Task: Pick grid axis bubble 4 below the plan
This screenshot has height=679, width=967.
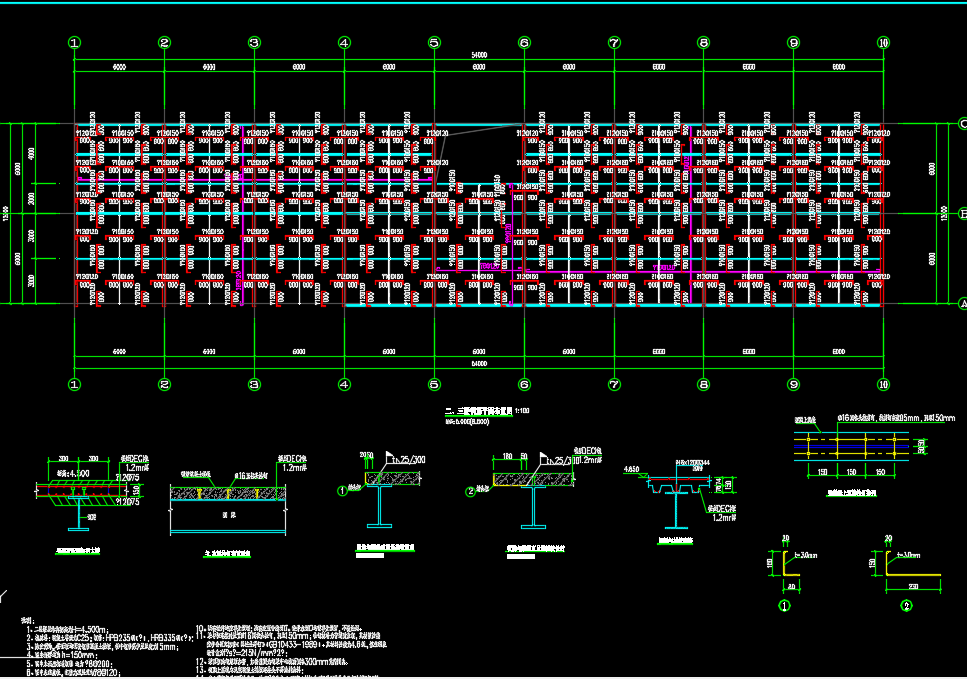Action: 344,384
